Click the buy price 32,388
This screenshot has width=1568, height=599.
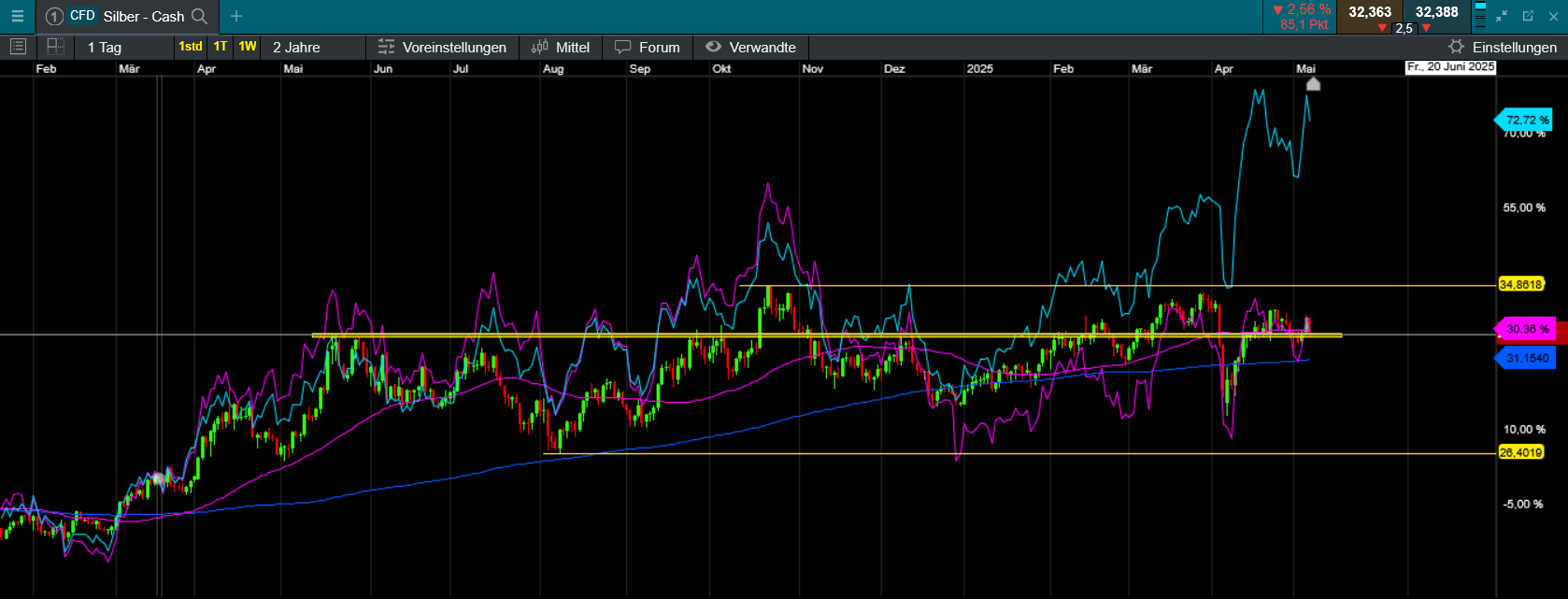tap(1436, 12)
